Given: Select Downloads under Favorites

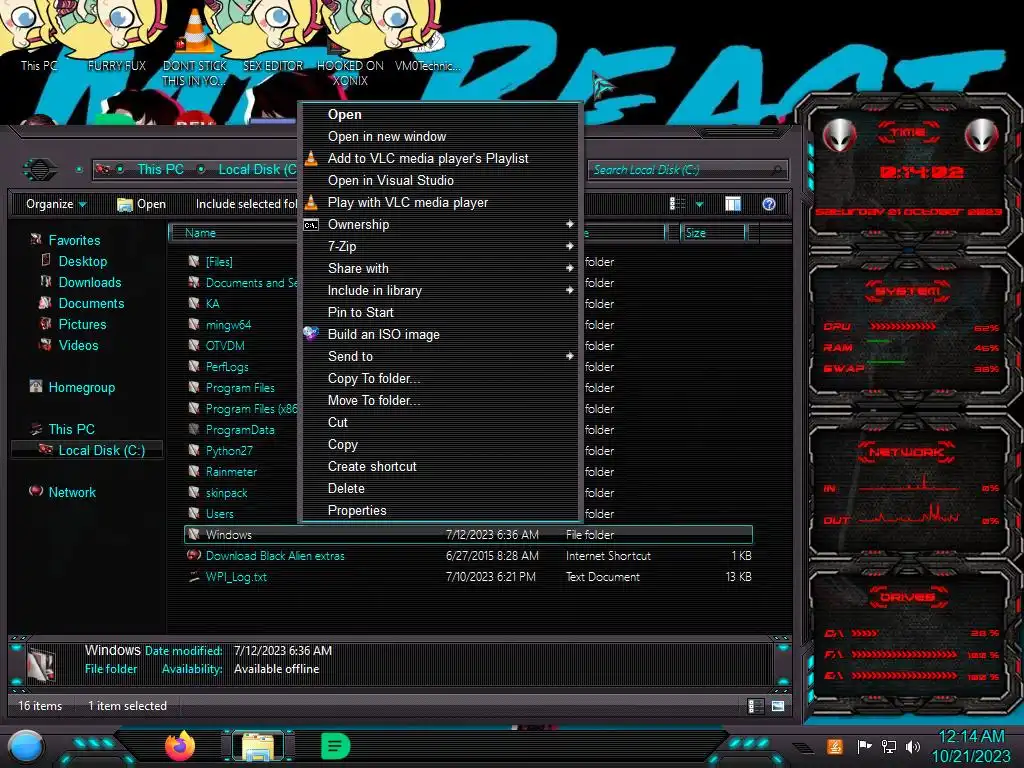Looking at the screenshot, I should 89,282.
